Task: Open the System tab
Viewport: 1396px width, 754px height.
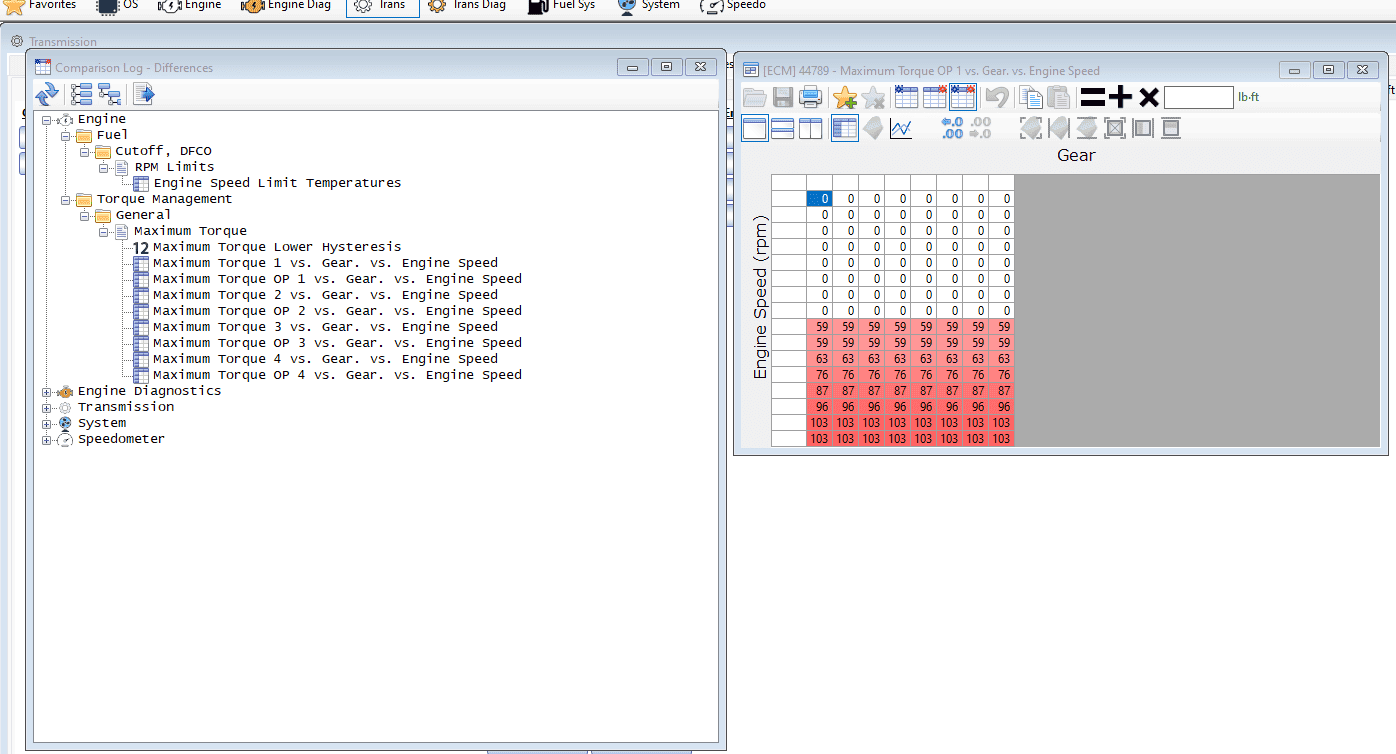Action: point(649,6)
